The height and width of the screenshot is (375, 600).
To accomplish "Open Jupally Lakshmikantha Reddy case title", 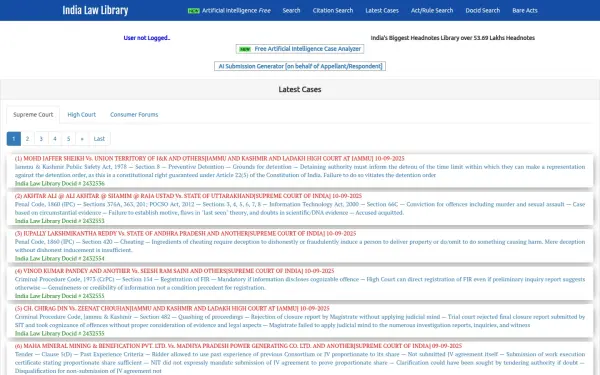I will click(185, 233).
